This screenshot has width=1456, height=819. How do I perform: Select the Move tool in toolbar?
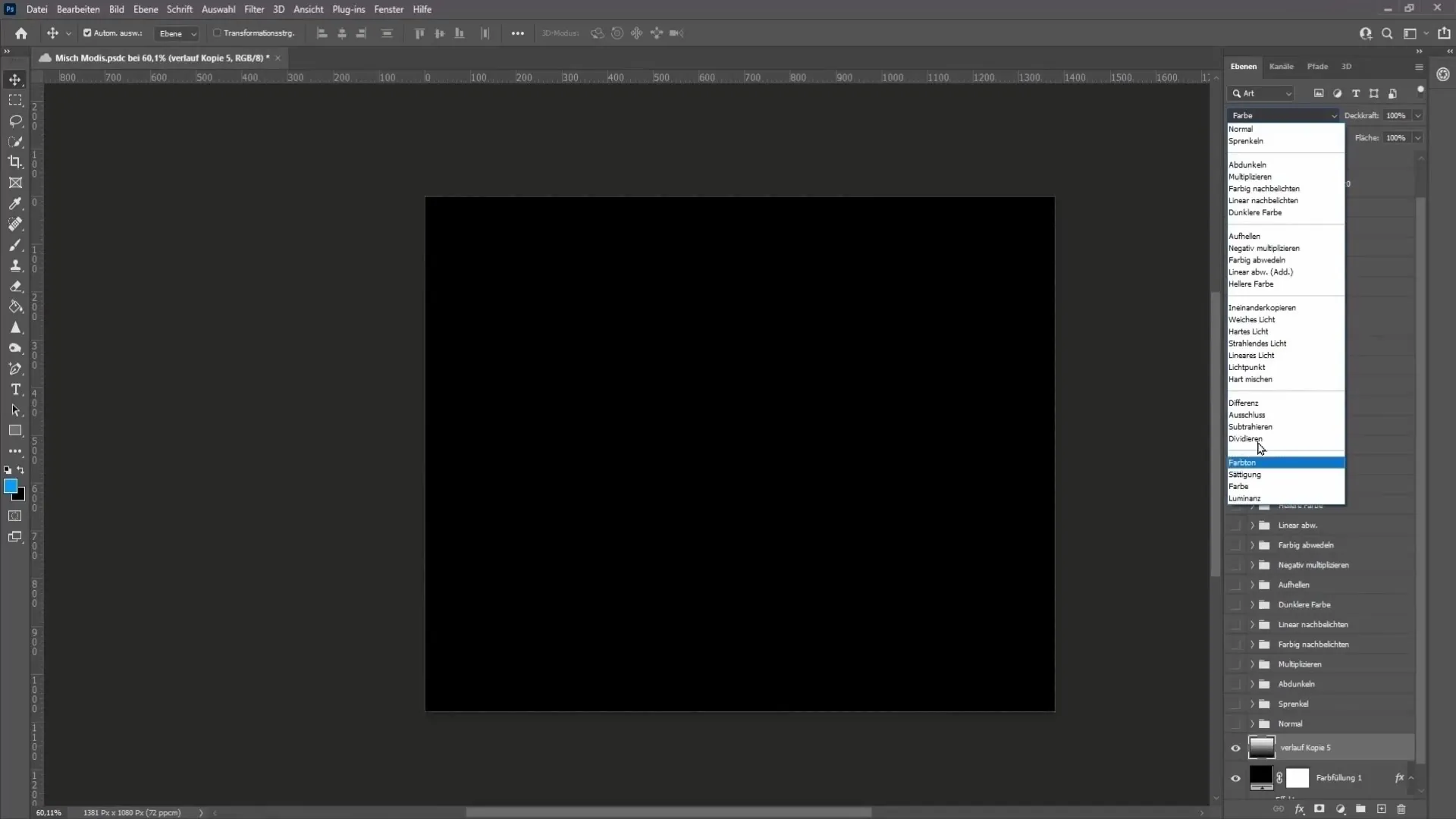point(15,79)
